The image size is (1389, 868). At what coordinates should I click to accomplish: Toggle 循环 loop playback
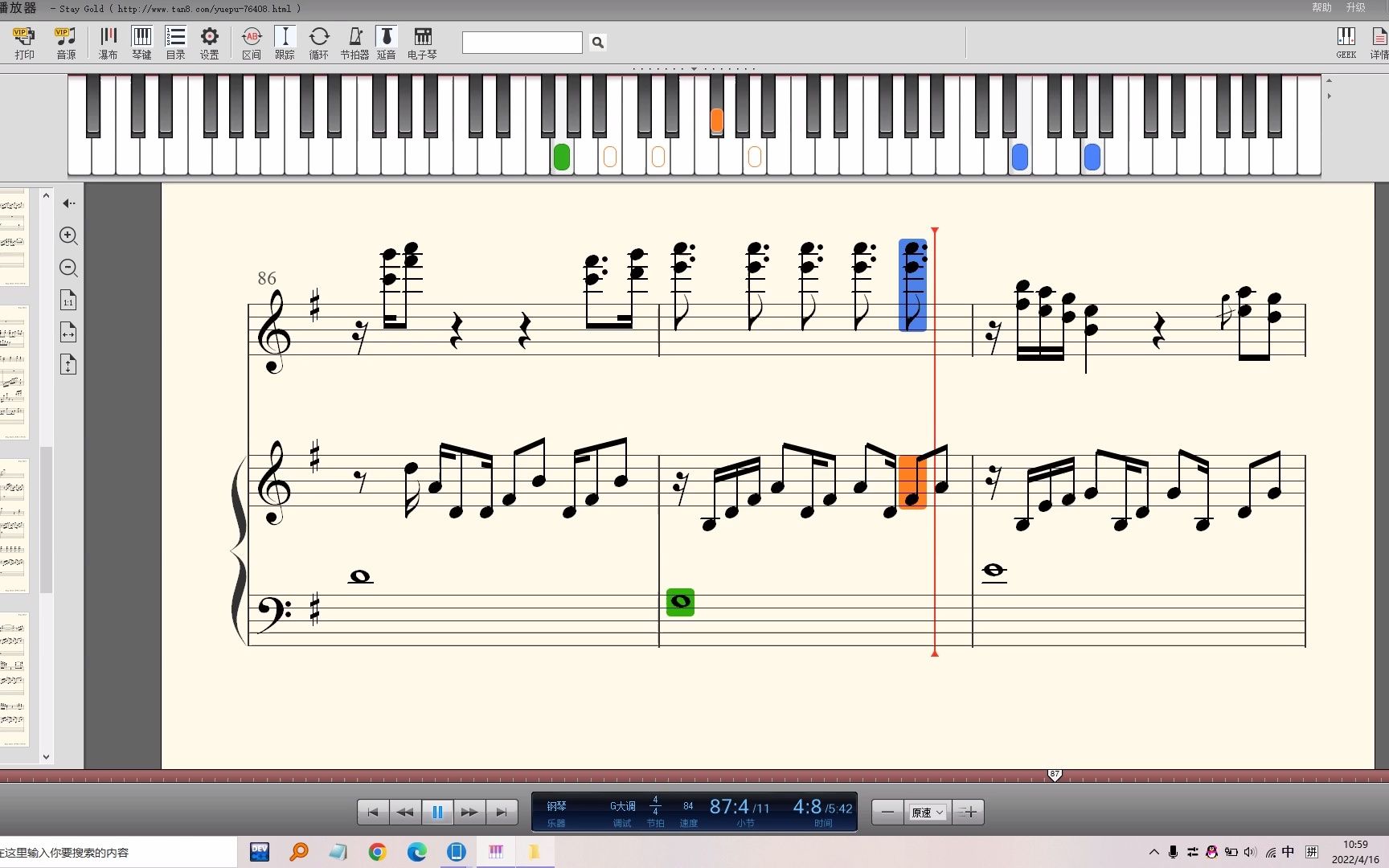[319, 43]
